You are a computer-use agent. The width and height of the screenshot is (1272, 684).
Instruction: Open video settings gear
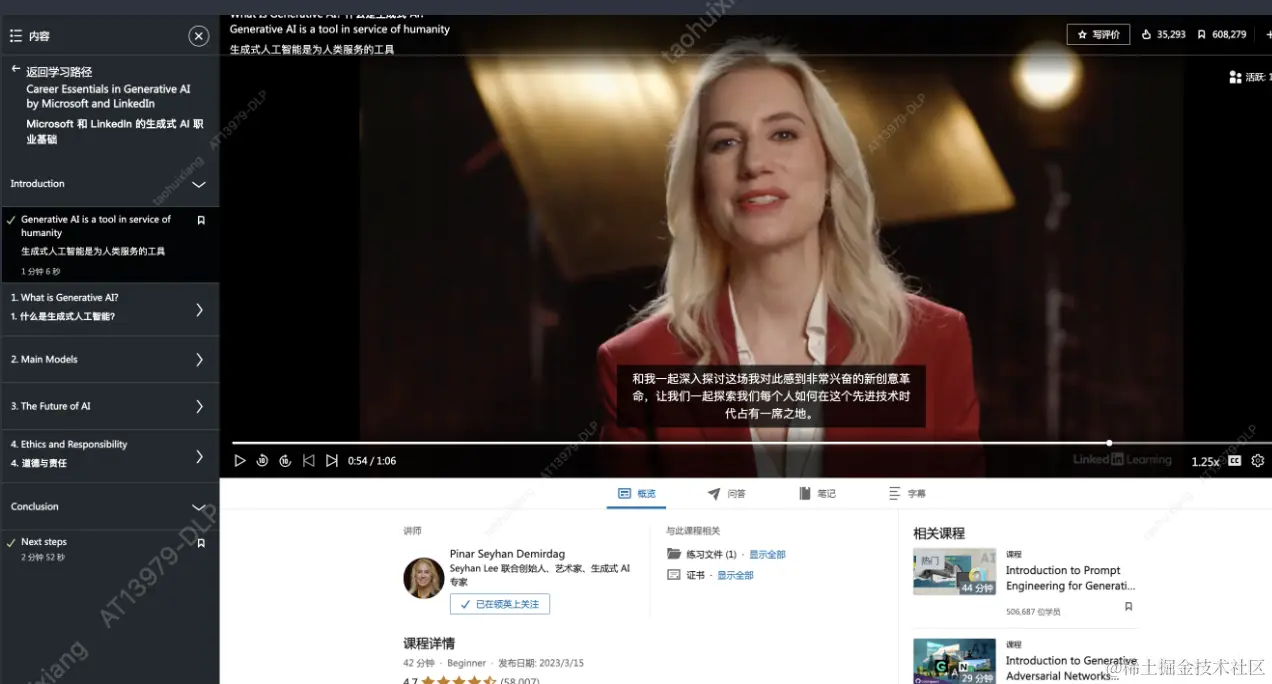(x=1258, y=461)
